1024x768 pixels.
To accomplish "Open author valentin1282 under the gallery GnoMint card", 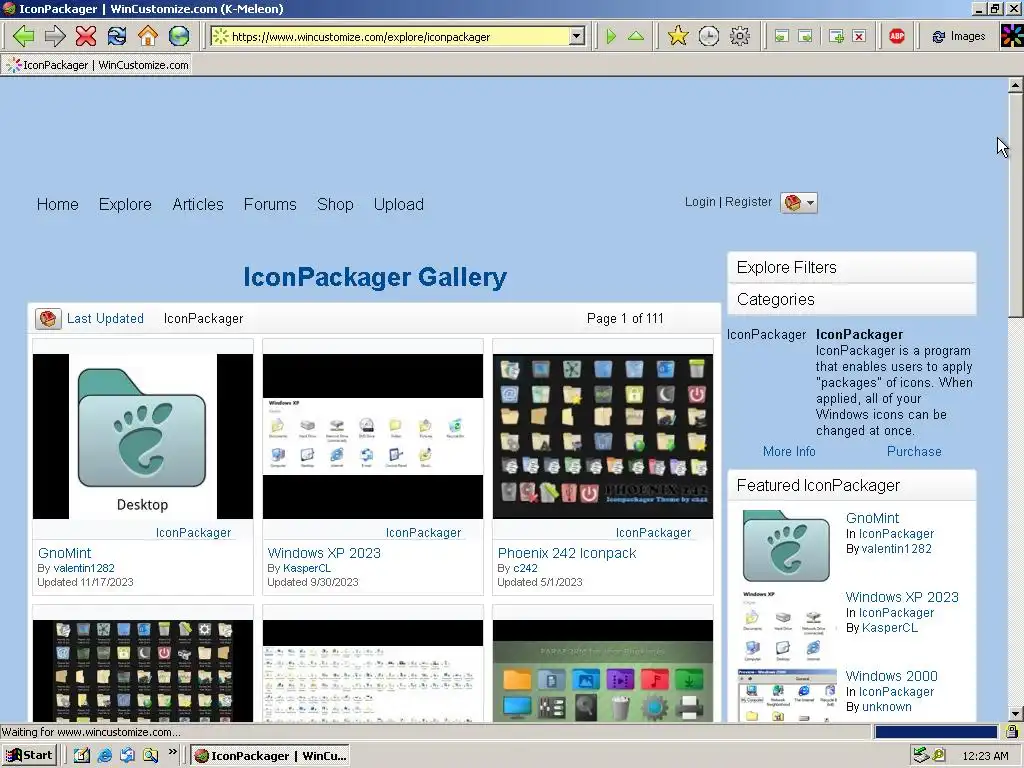I will pos(84,568).
